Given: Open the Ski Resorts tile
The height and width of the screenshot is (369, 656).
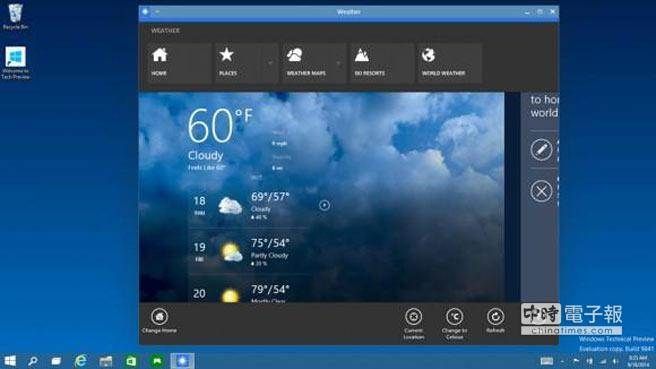Looking at the screenshot, I should [382, 62].
